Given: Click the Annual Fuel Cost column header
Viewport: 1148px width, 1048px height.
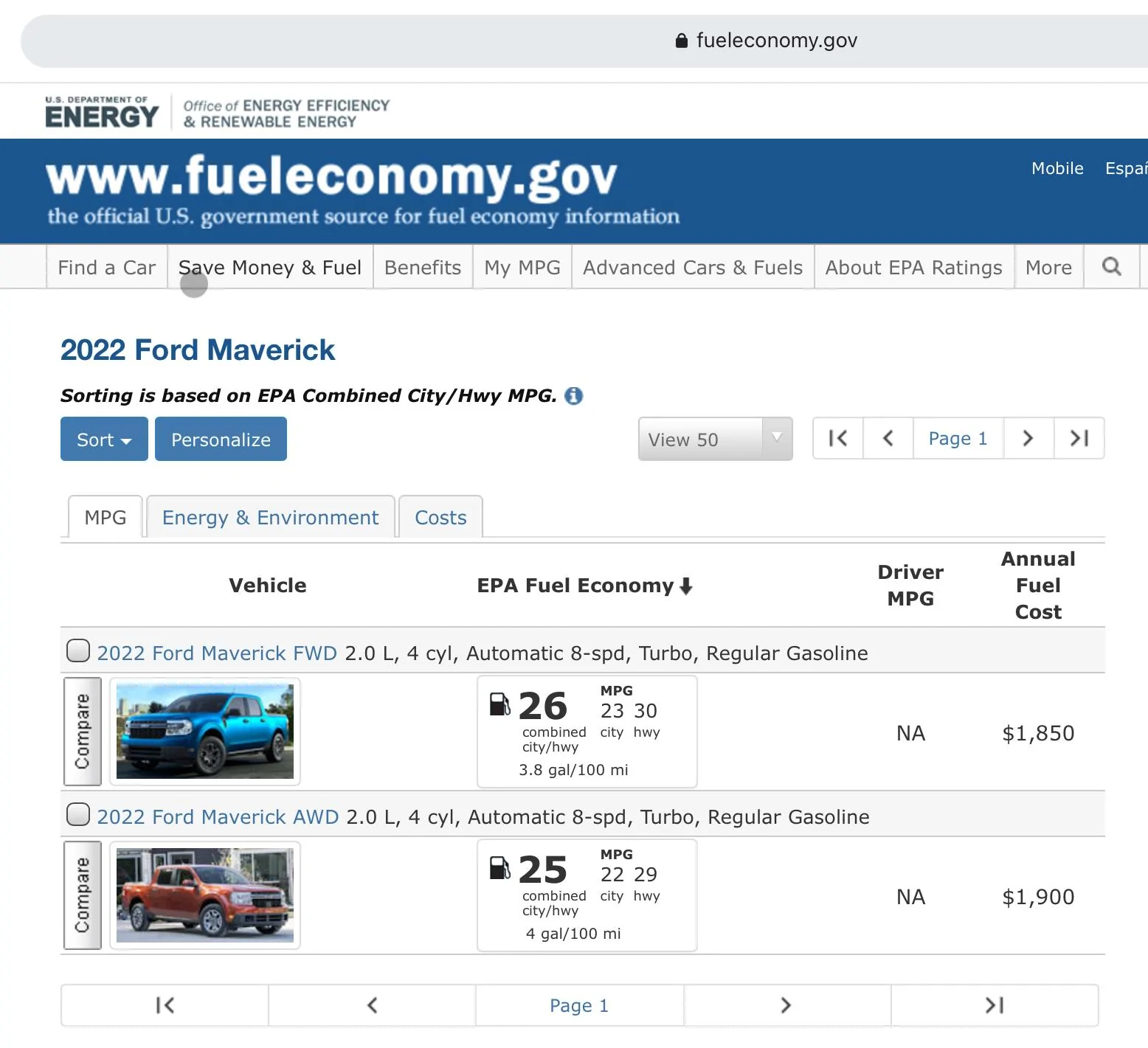Looking at the screenshot, I should click(x=1038, y=585).
